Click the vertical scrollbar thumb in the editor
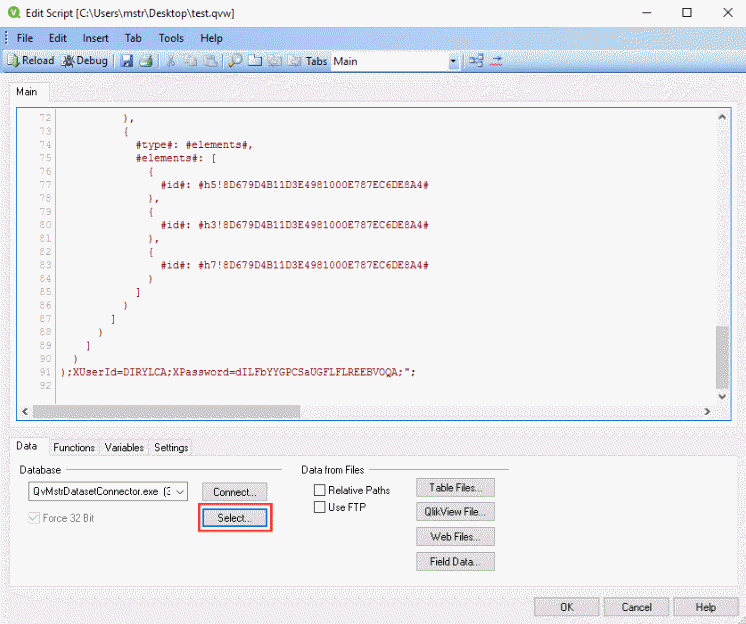This screenshot has width=746, height=624. pos(722,355)
